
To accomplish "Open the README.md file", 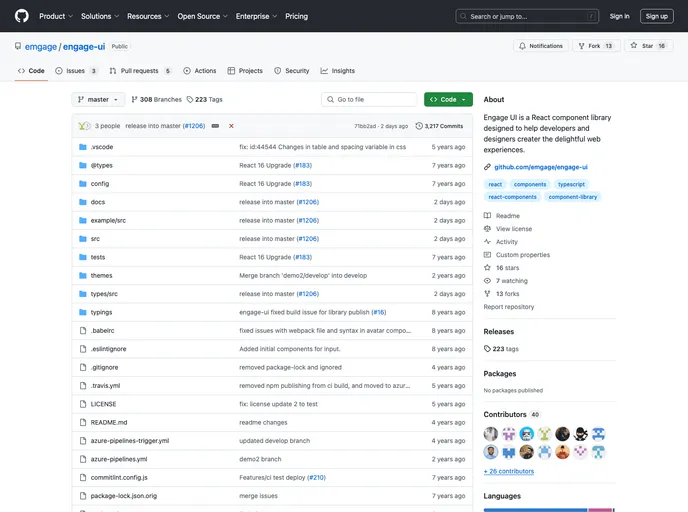I will (109, 422).
